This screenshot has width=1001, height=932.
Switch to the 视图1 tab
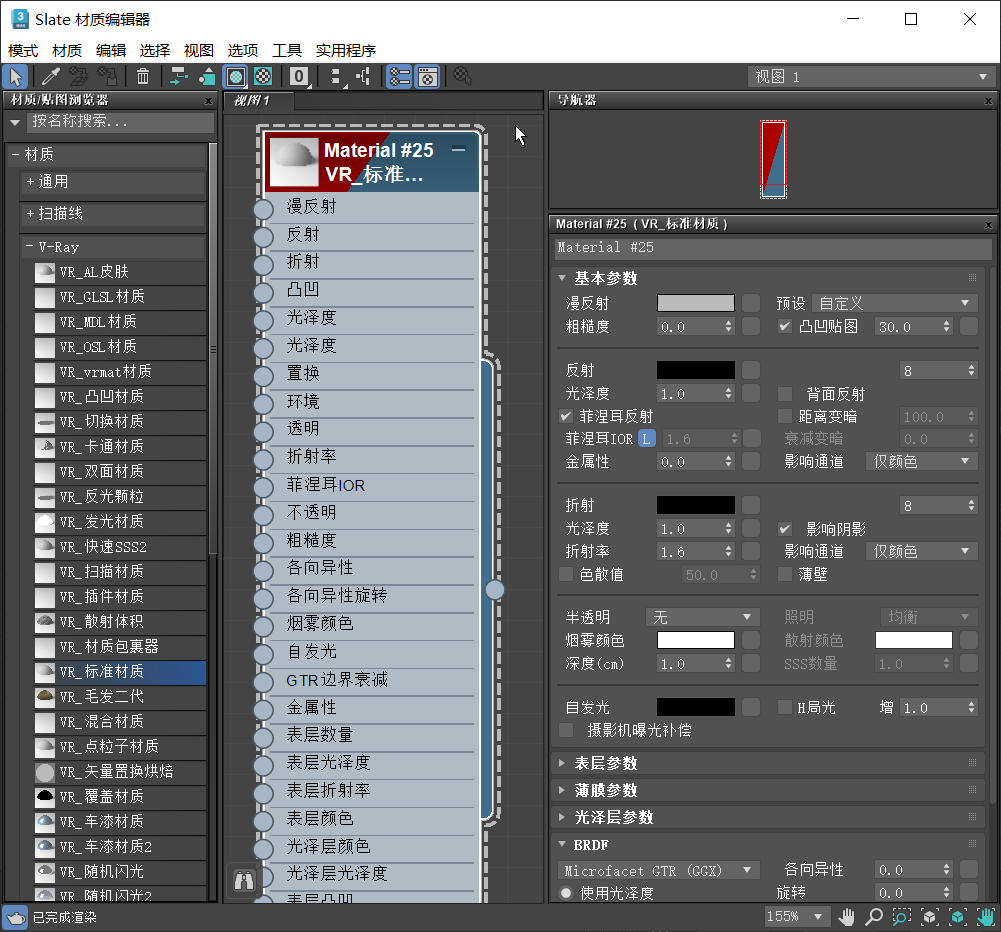click(258, 101)
